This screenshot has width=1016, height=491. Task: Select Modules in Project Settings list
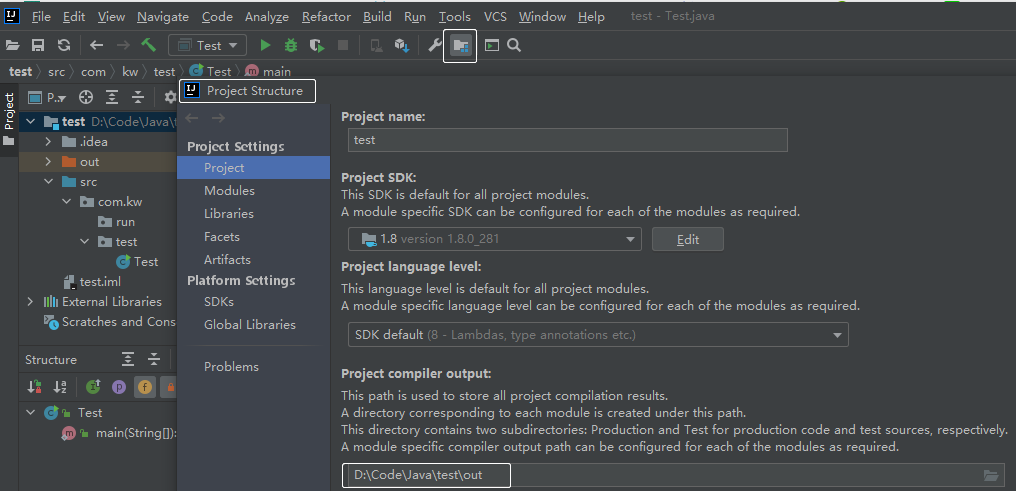(229, 191)
